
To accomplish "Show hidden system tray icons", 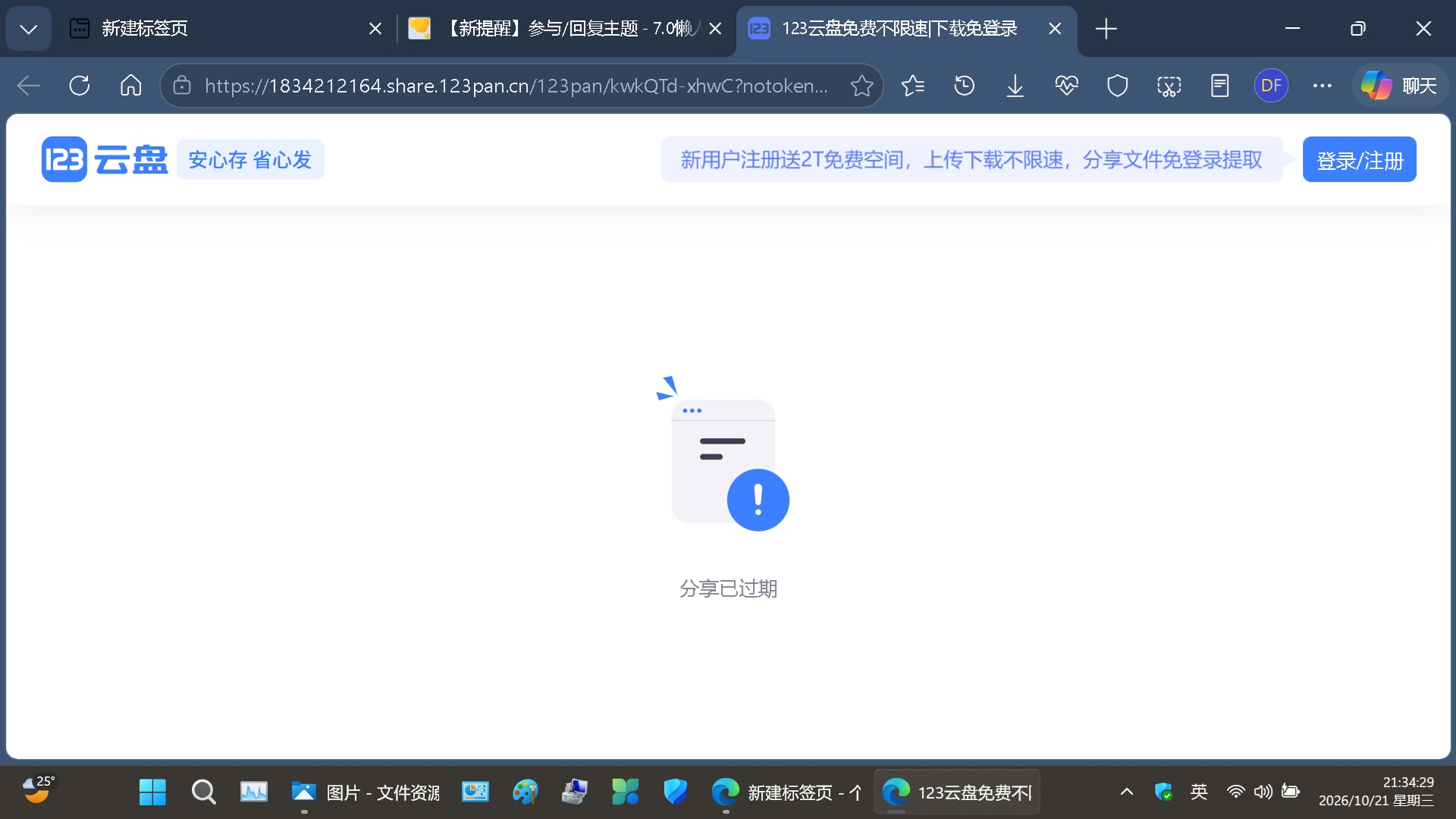I will [x=1127, y=792].
